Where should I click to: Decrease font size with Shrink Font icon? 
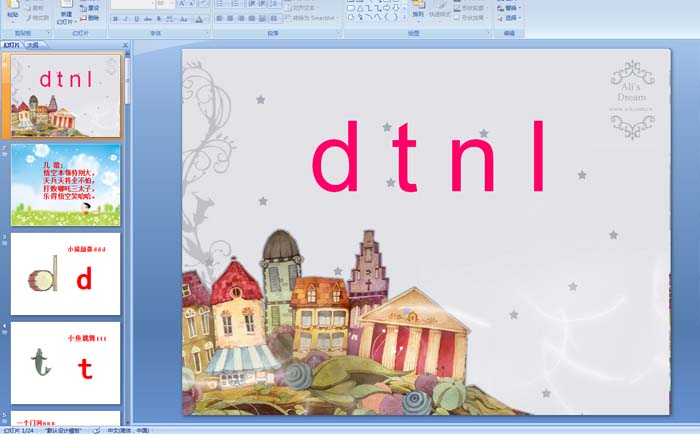[x=192, y=4]
